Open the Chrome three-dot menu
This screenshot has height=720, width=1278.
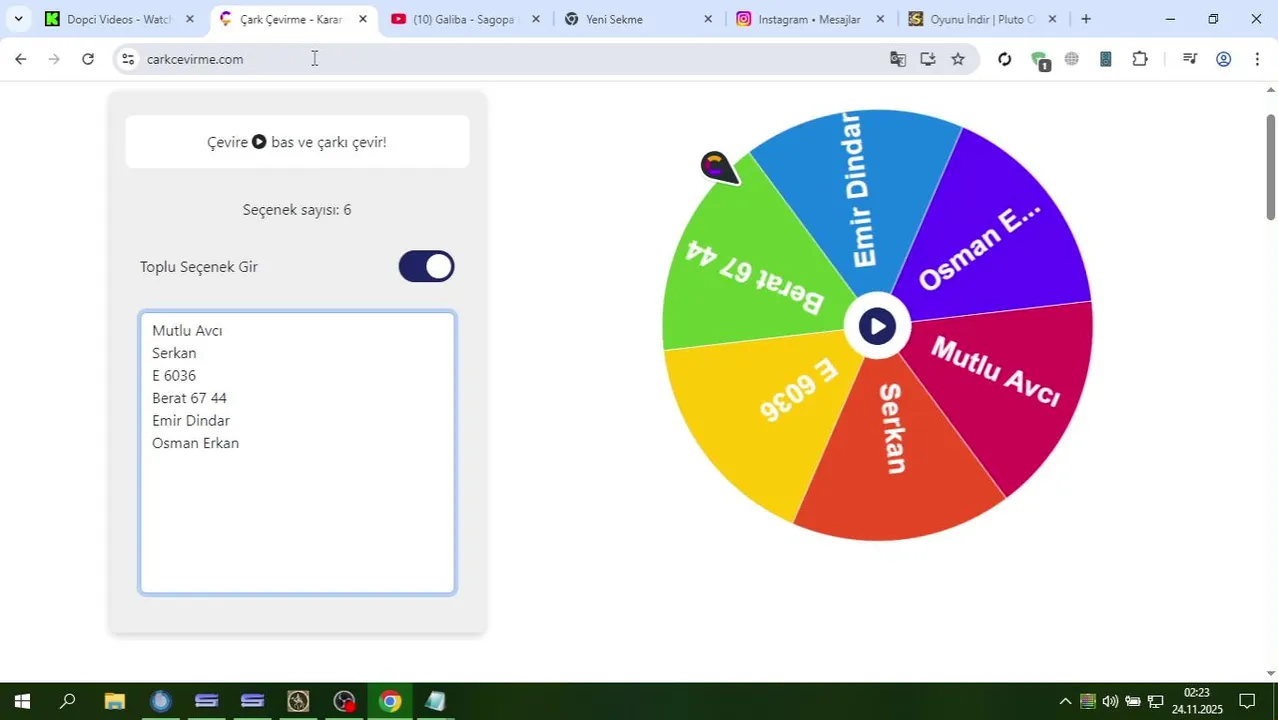pyautogui.click(x=1257, y=59)
